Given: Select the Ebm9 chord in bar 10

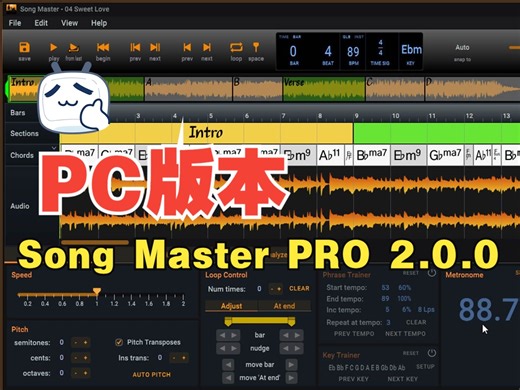Looking at the screenshot, I should (408, 155).
